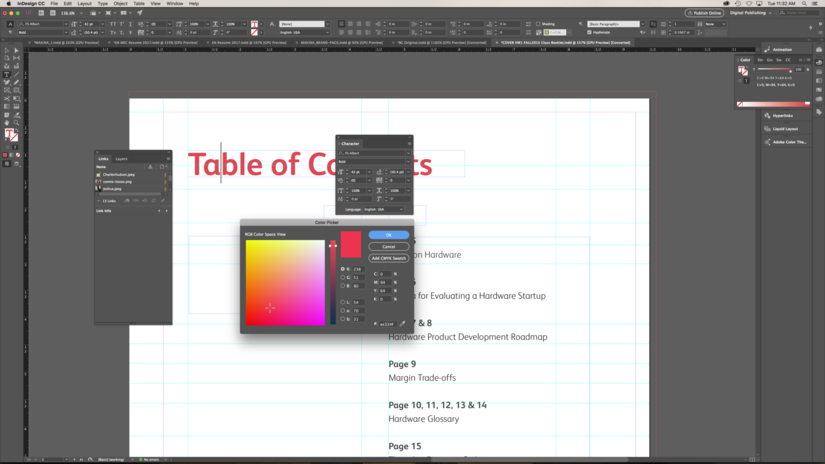The height and width of the screenshot is (464, 825).
Task: Click the hex color value input field
Action: tap(387, 324)
